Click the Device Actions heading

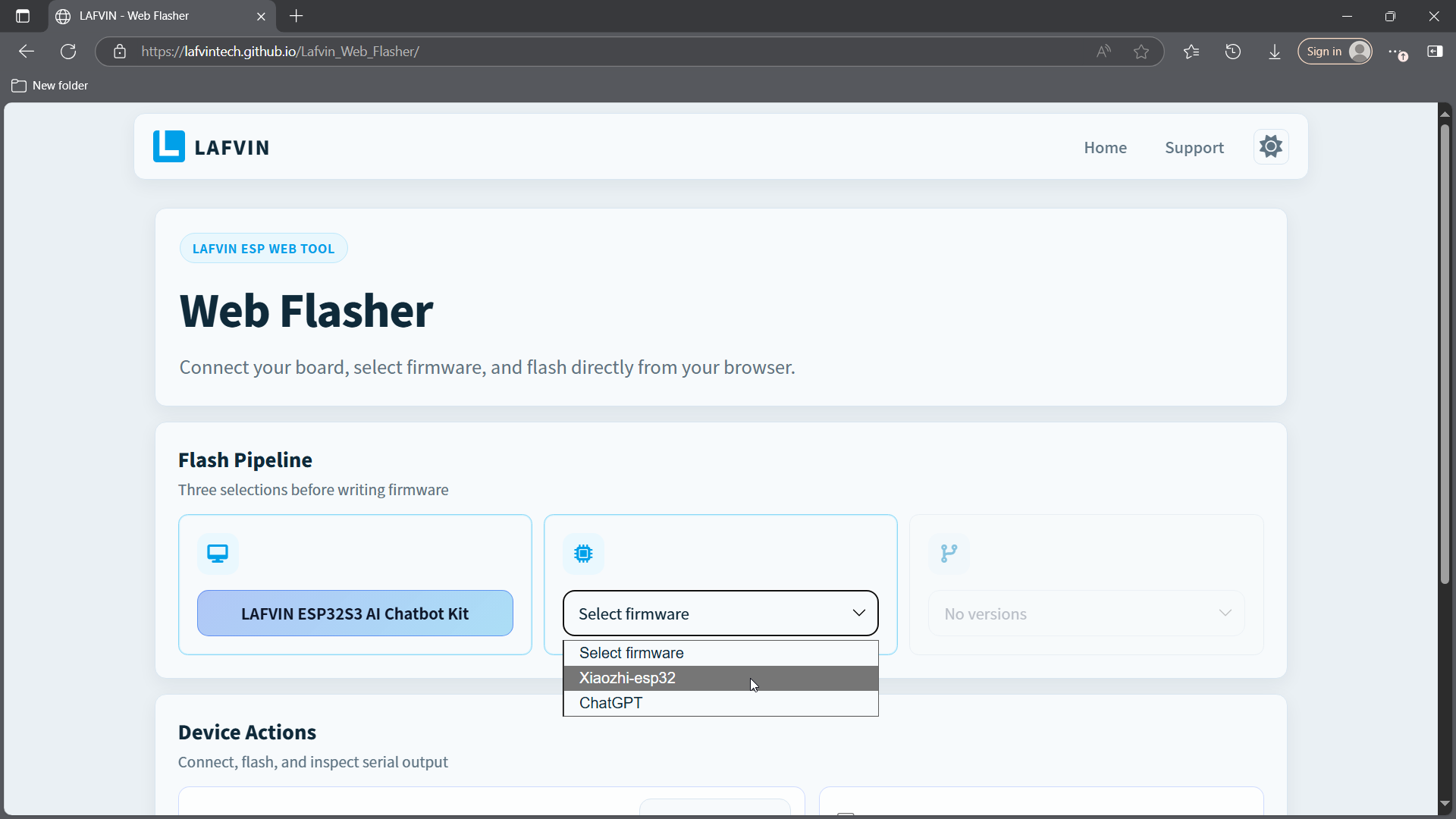[247, 733]
